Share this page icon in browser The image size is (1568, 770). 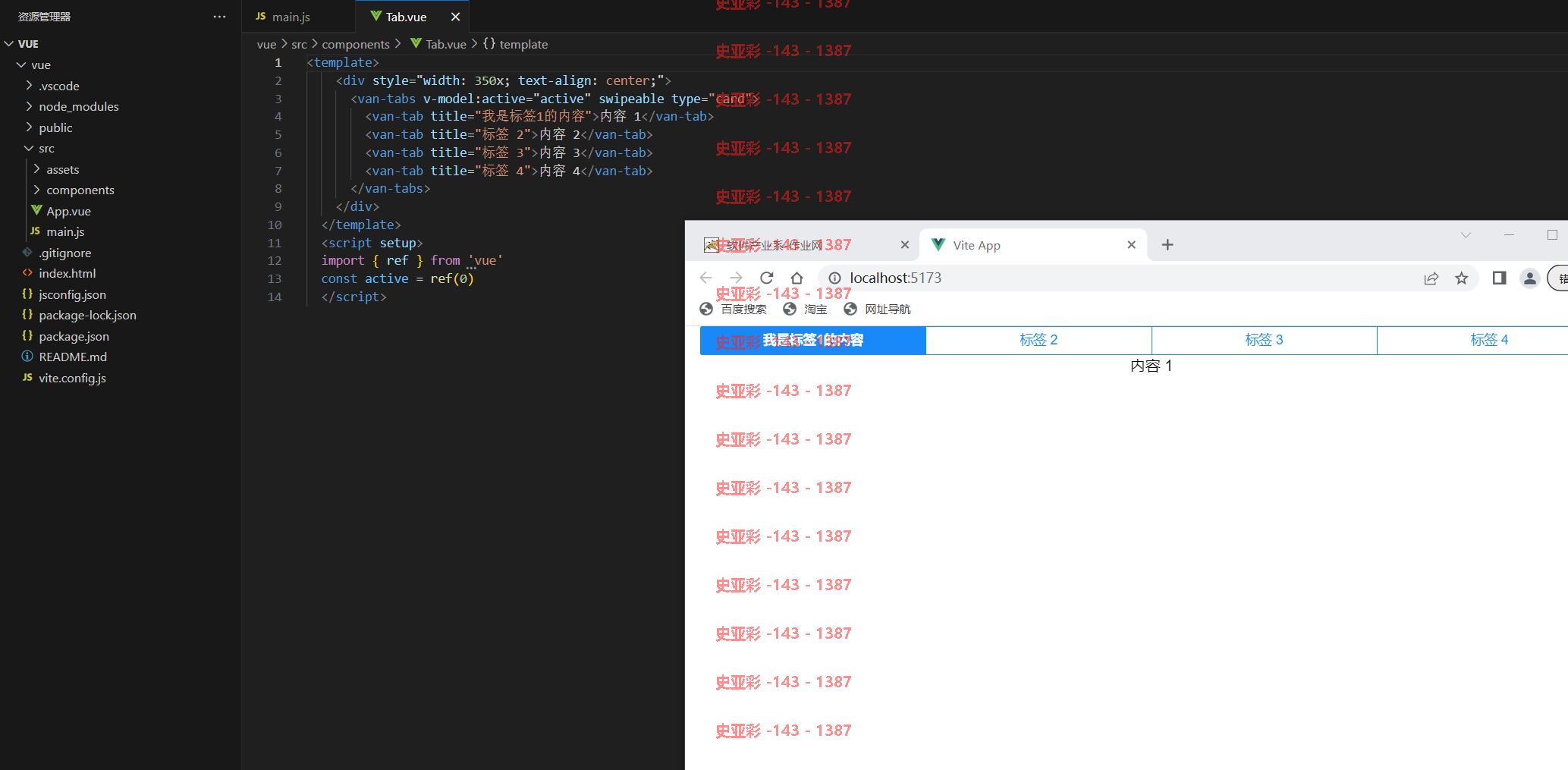pyautogui.click(x=1431, y=278)
